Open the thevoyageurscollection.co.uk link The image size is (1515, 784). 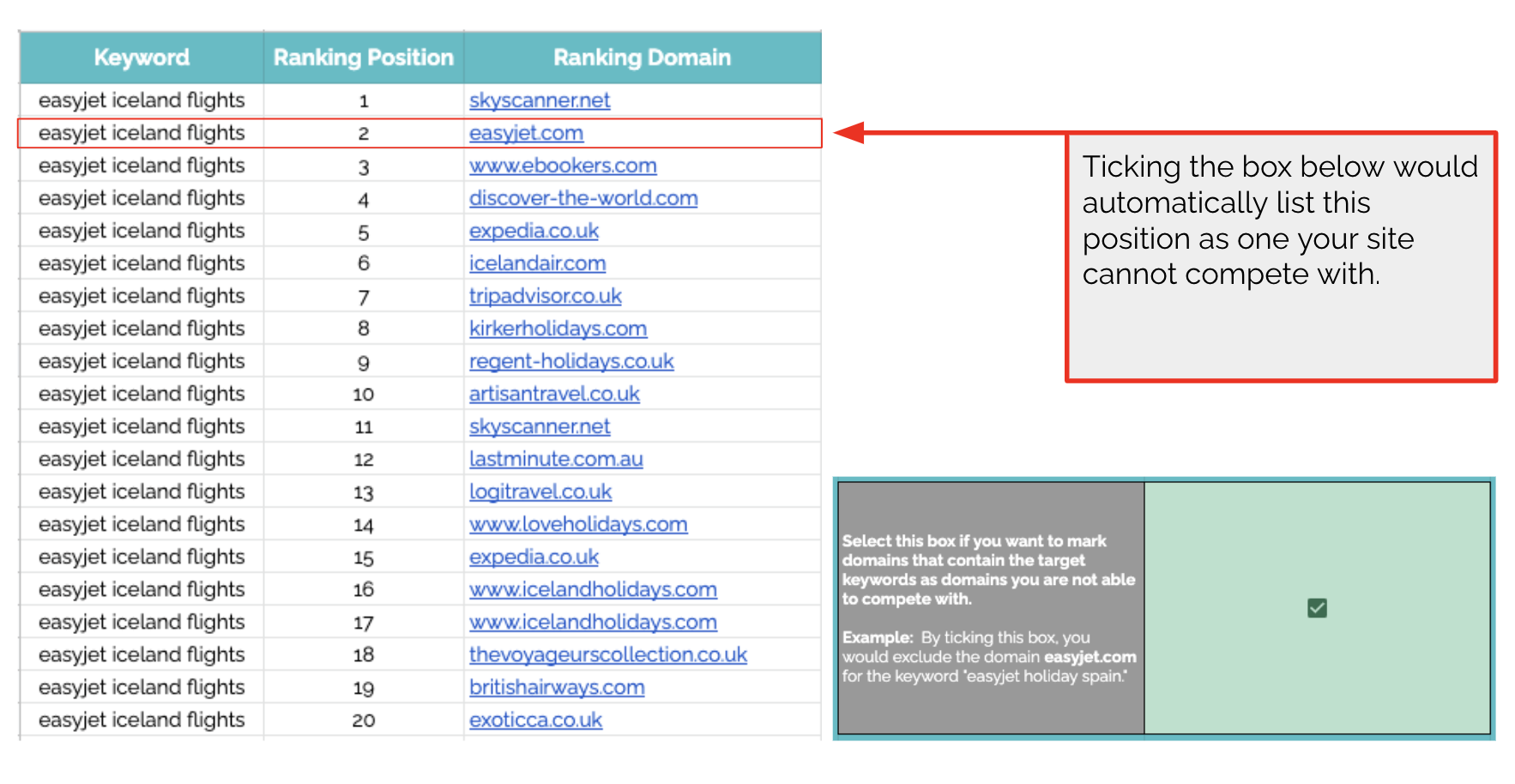click(608, 655)
